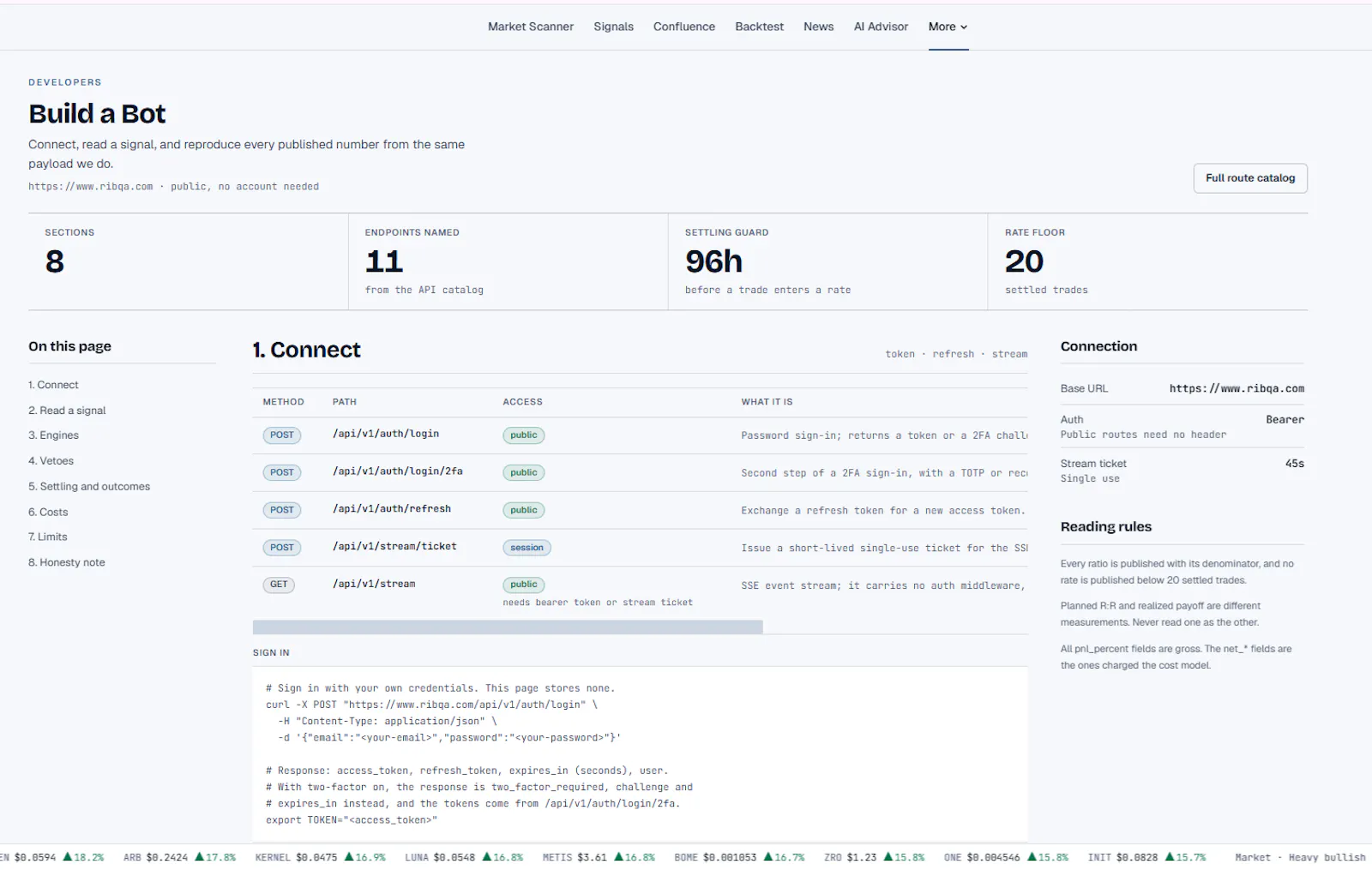This screenshot has height=870, width=1372.
Task: Click the export TOKEN line in code block
Action: [352, 820]
